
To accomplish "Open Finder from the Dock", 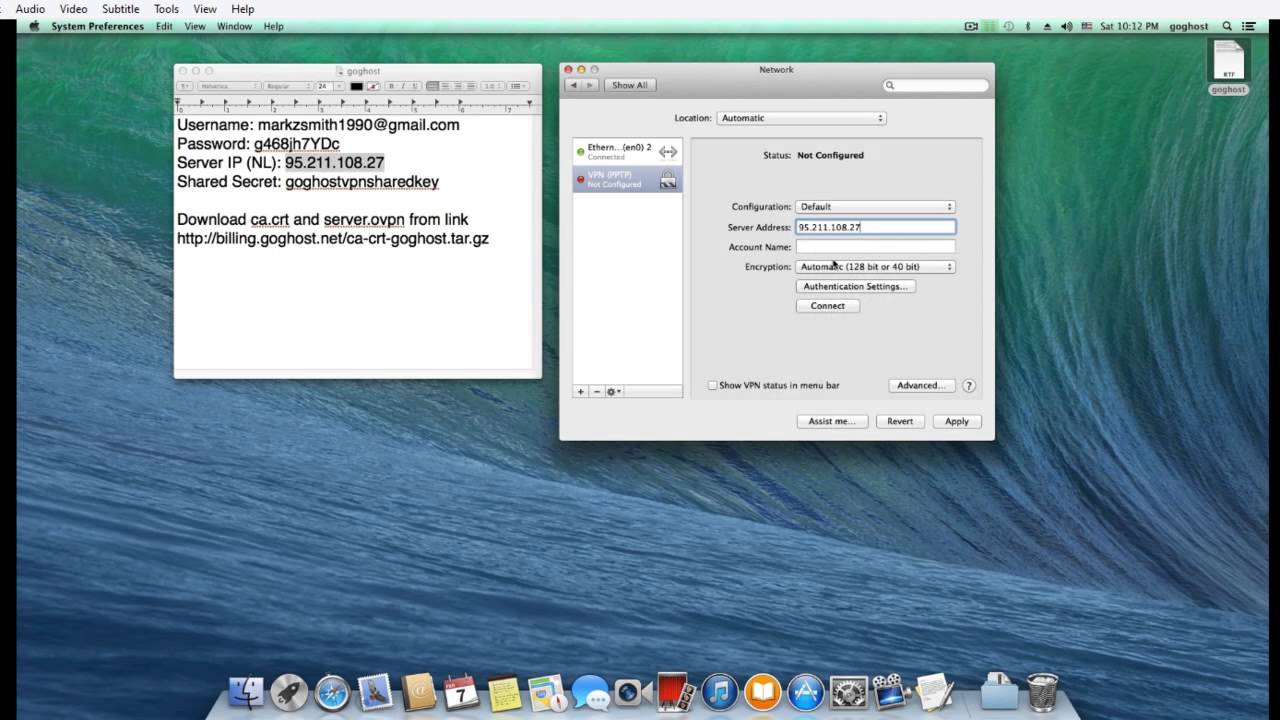I will (x=246, y=693).
